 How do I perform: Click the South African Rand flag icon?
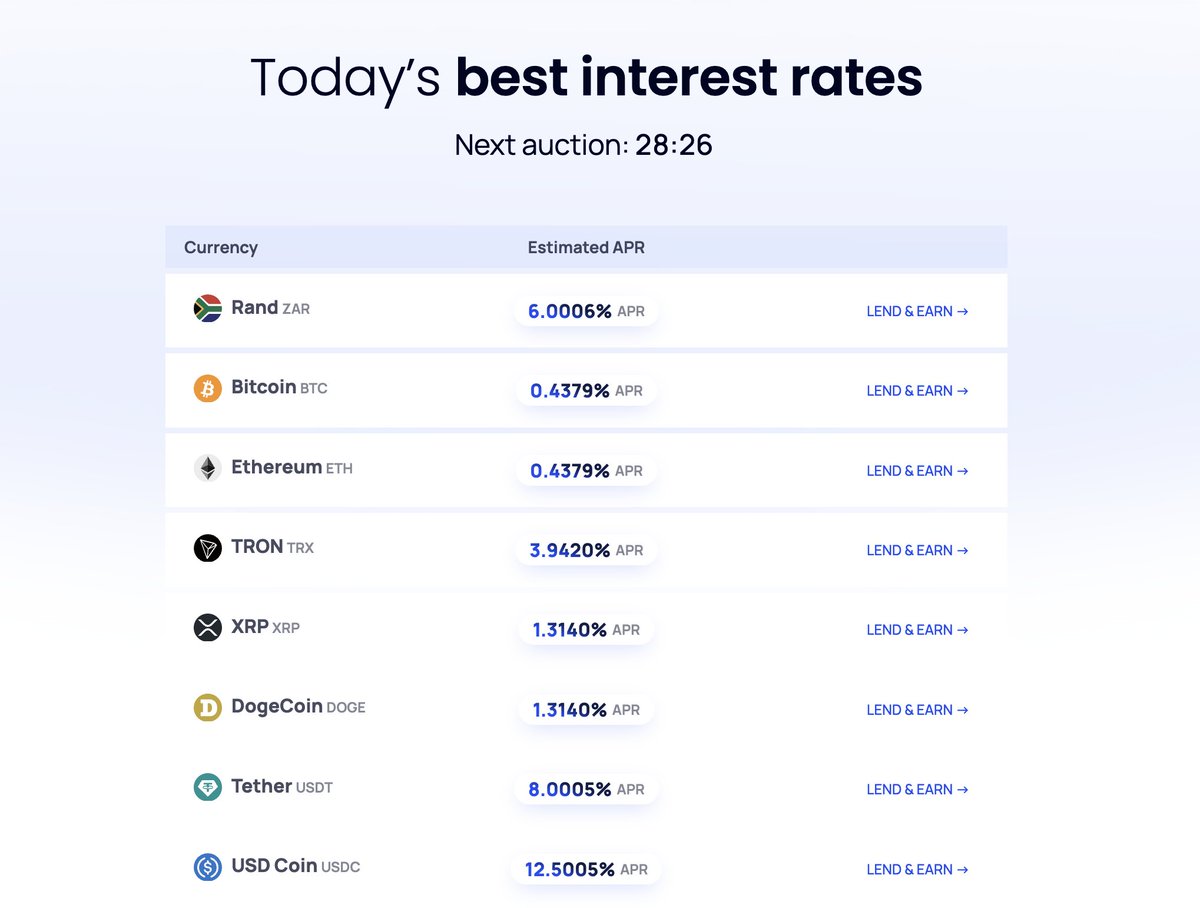207,308
